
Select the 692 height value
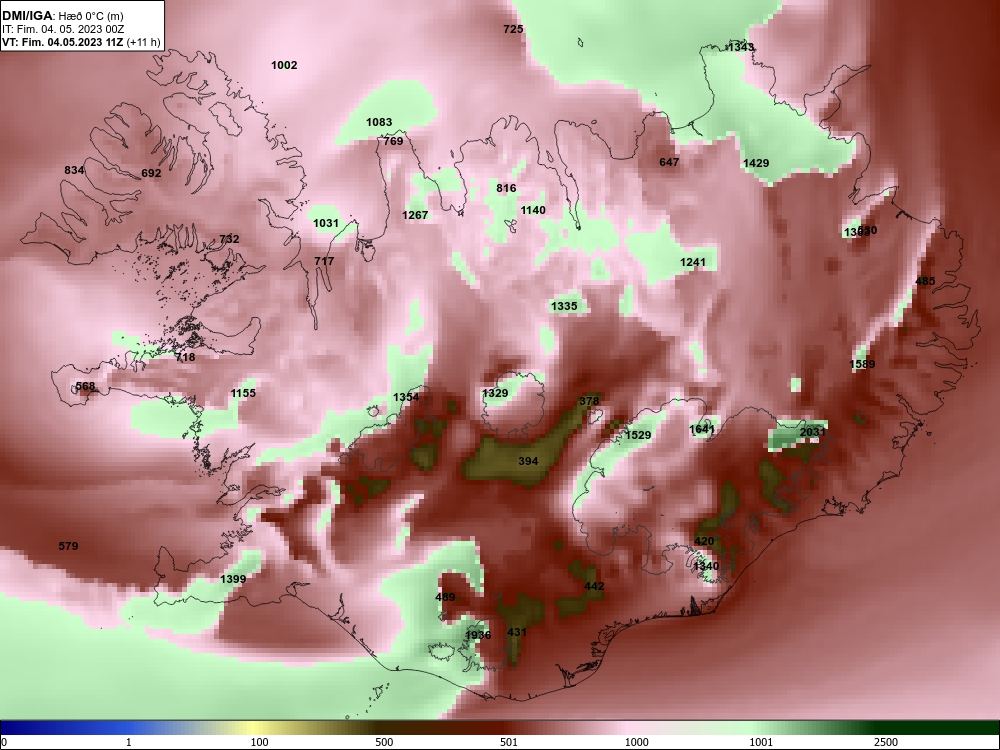click(x=151, y=173)
